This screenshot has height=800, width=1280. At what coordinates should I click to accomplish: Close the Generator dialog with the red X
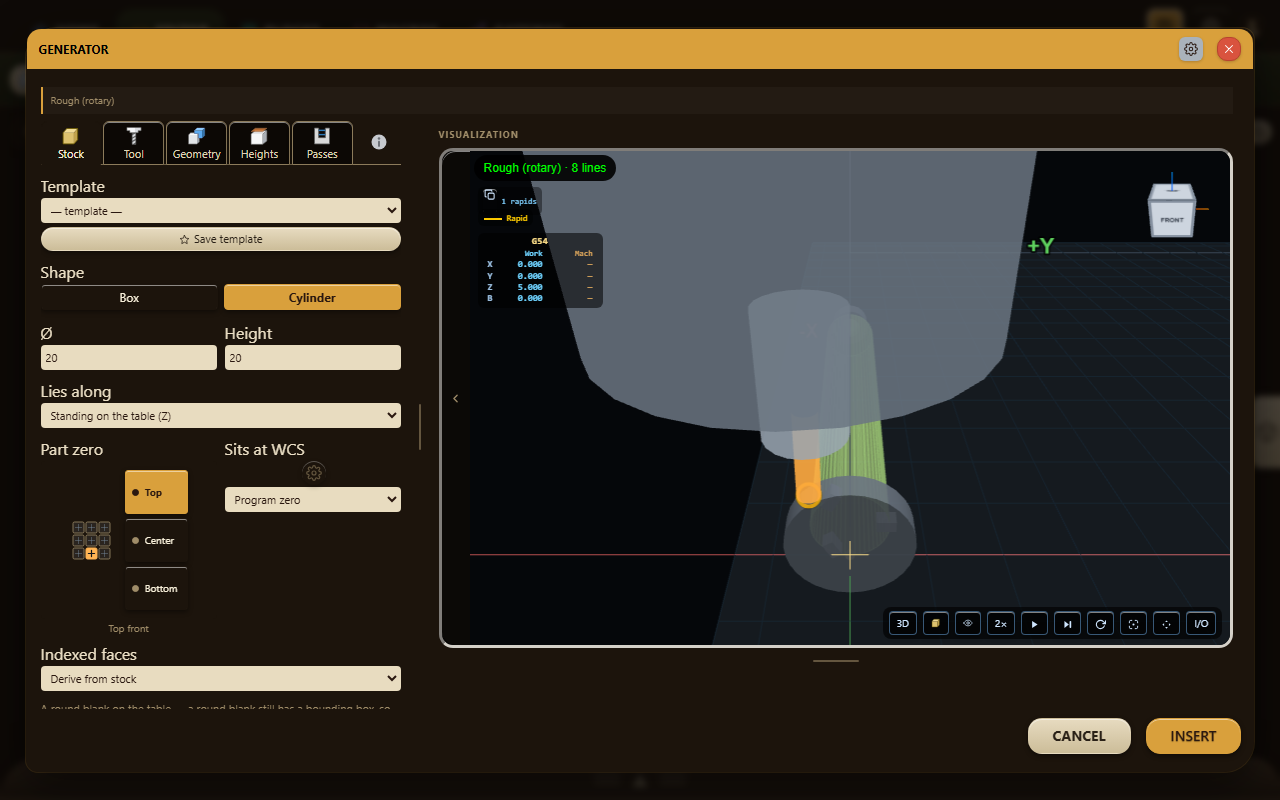(1229, 49)
